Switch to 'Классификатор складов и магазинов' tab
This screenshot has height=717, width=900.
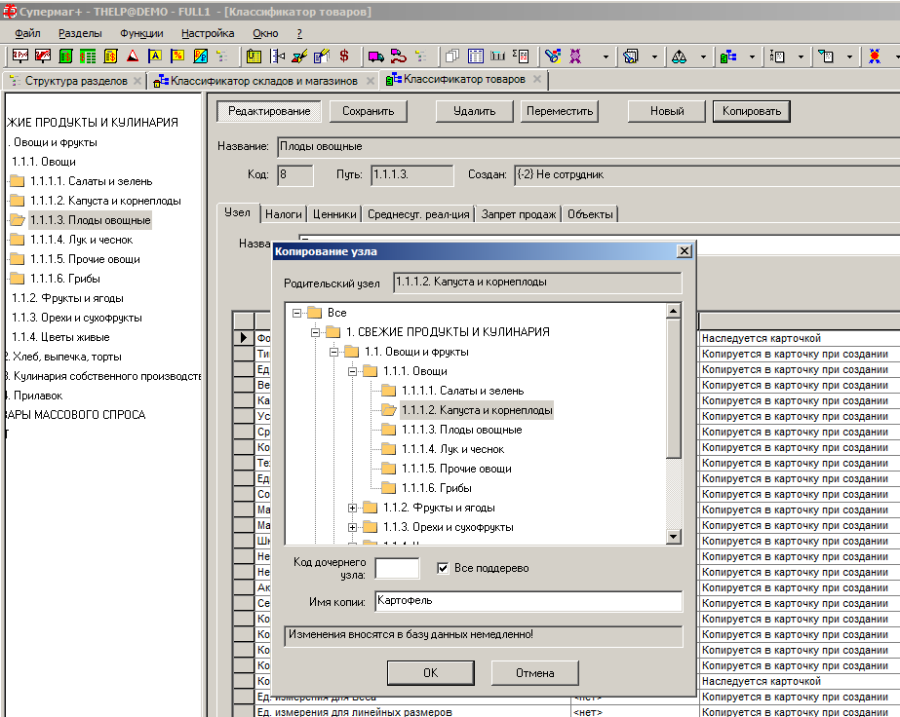coord(264,81)
